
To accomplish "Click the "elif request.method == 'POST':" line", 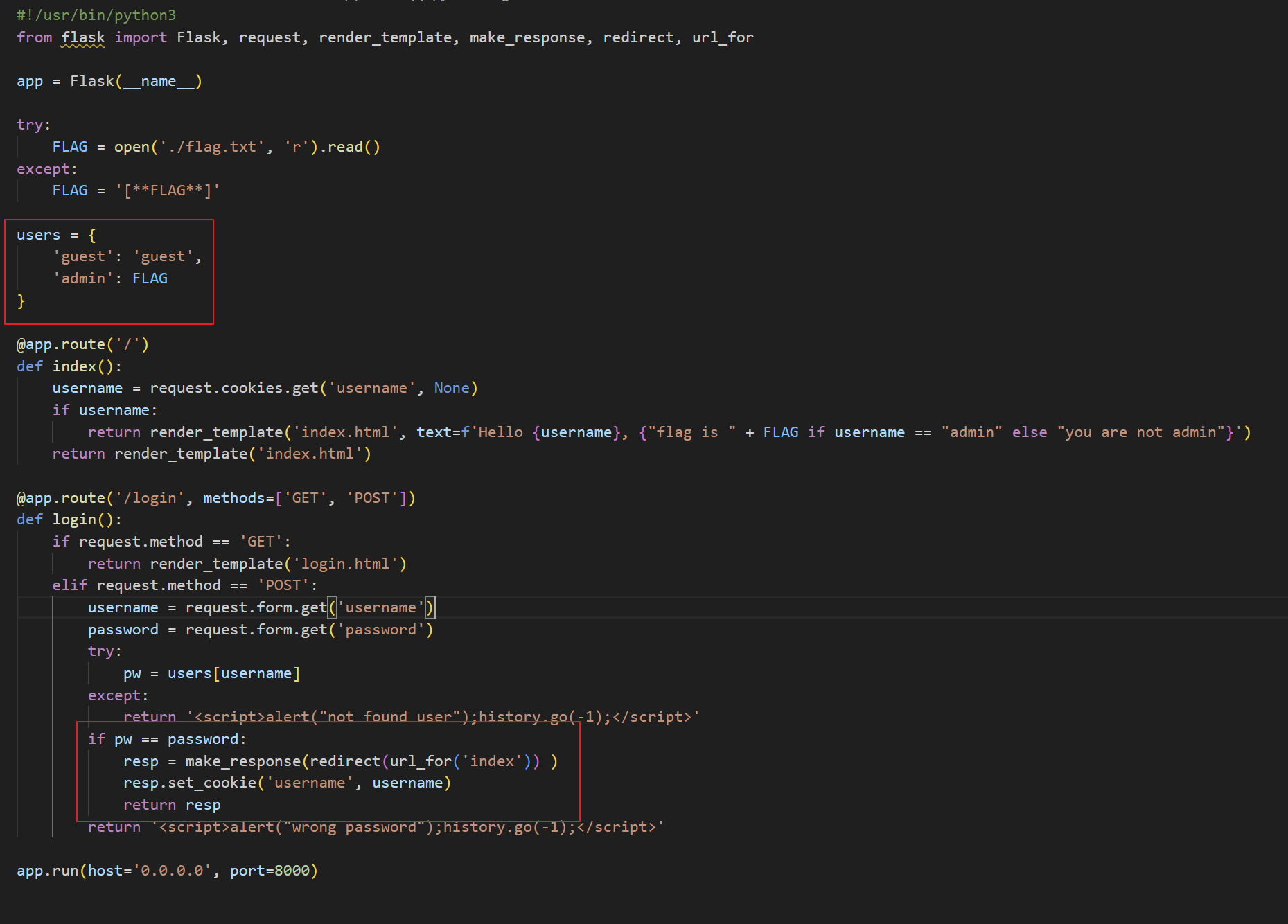I will [185, 585].
